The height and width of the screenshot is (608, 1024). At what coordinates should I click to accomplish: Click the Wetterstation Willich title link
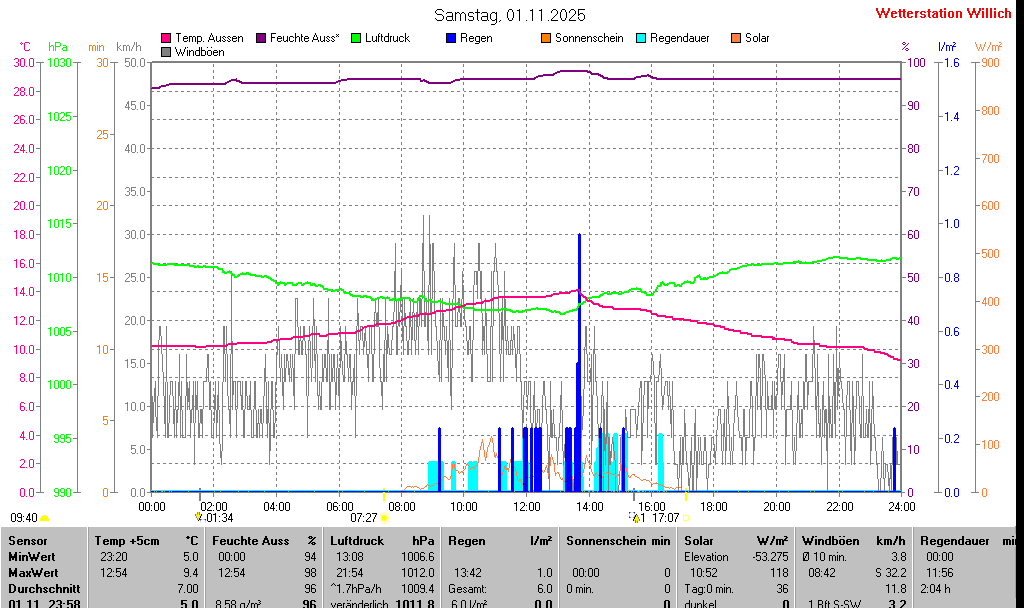coord(943,13)
